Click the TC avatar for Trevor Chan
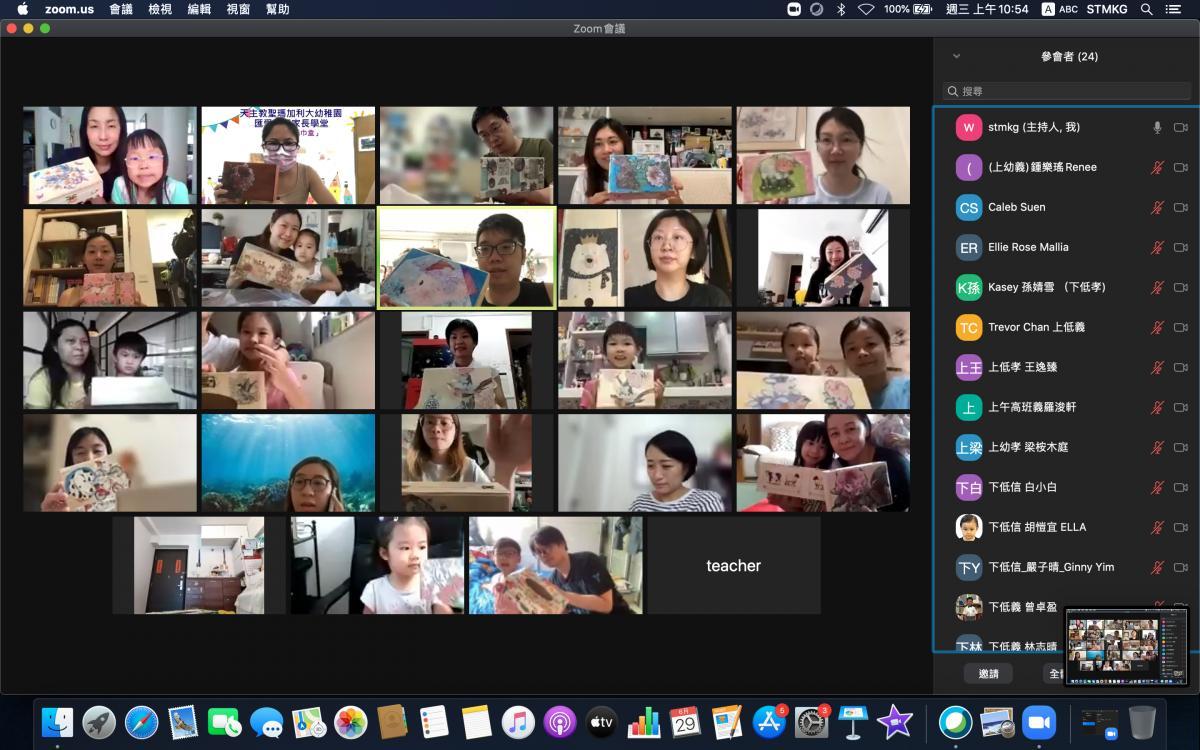Screen dimensions: 1200x750 968,327
